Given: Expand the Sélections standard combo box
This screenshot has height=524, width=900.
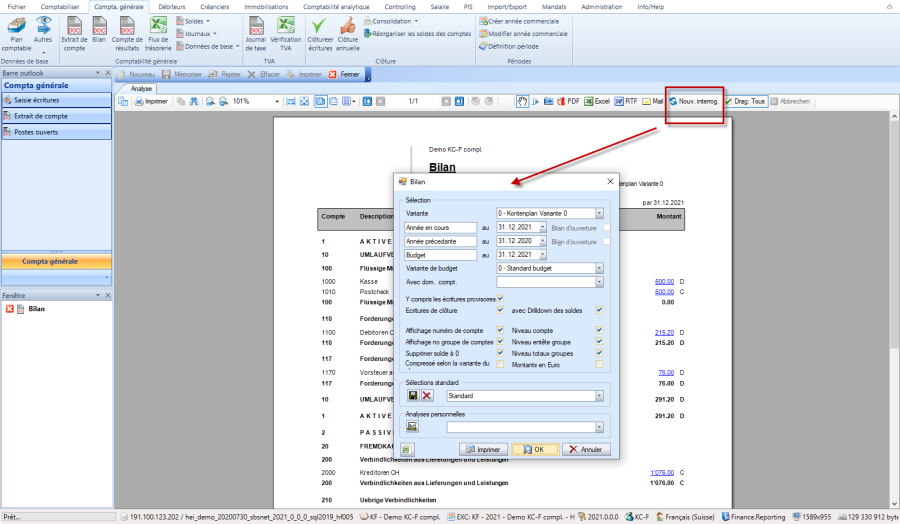Looking at the screenshot, I should (x=599, y=395).
